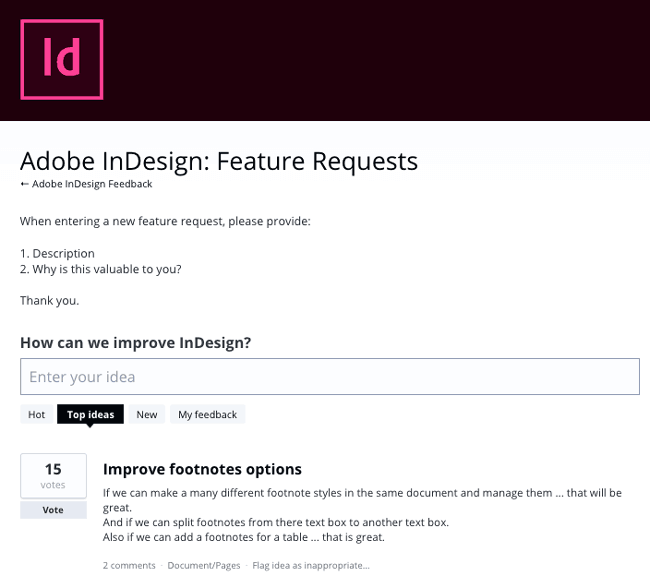Click the Adobe InDesign Id logo

click(x=62, y=59)
